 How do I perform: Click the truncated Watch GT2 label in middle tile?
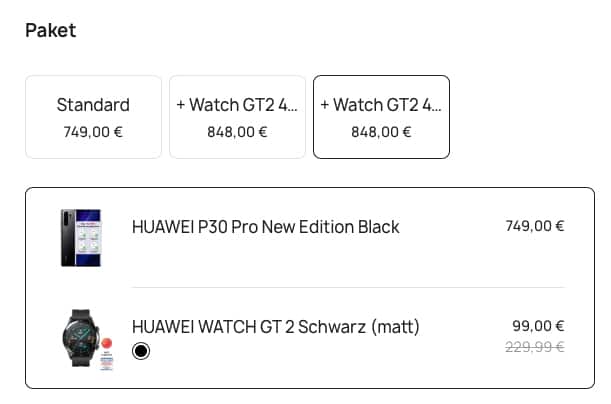(x=237, y=105)
